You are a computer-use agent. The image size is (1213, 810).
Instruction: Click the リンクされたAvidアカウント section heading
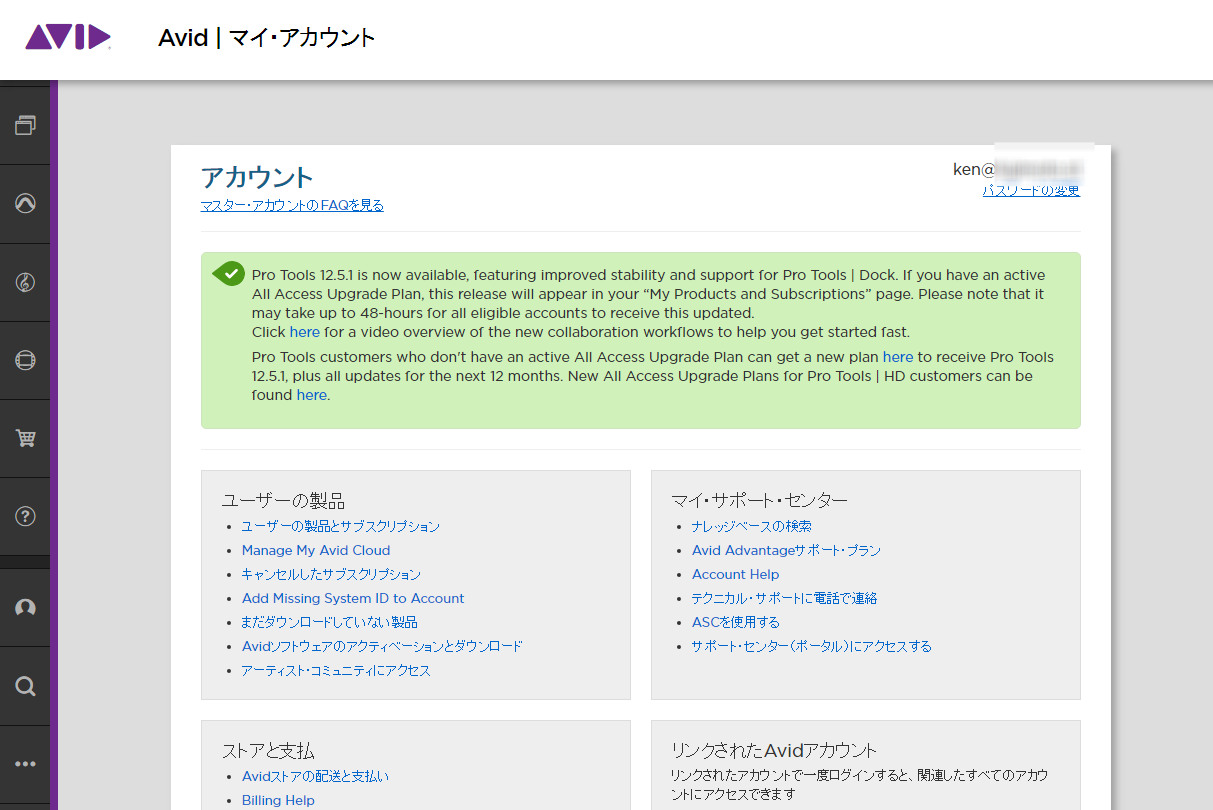tap(774, 750)
